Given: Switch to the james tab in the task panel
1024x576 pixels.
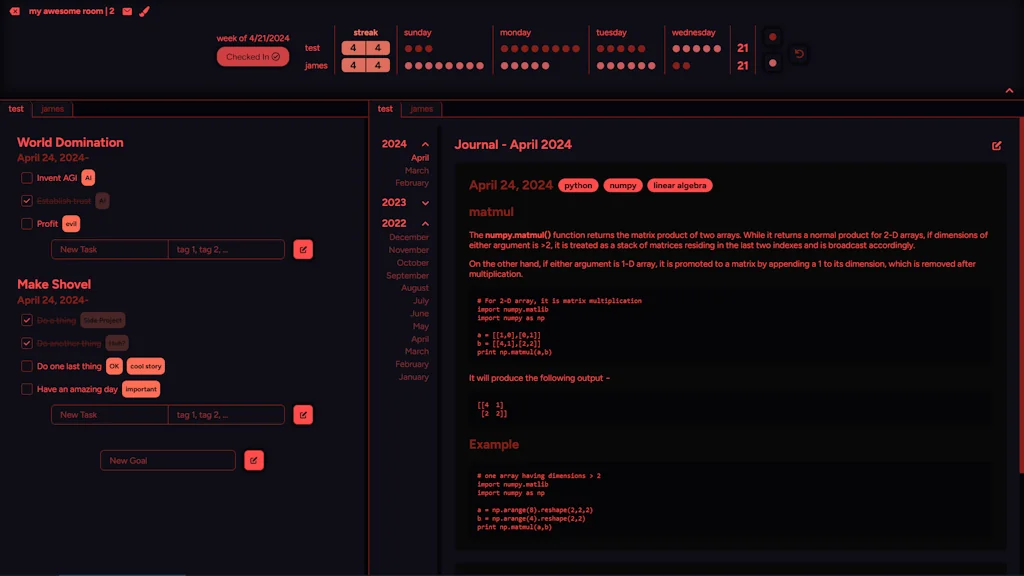Looking at the screenshot, I should [52, 108].
